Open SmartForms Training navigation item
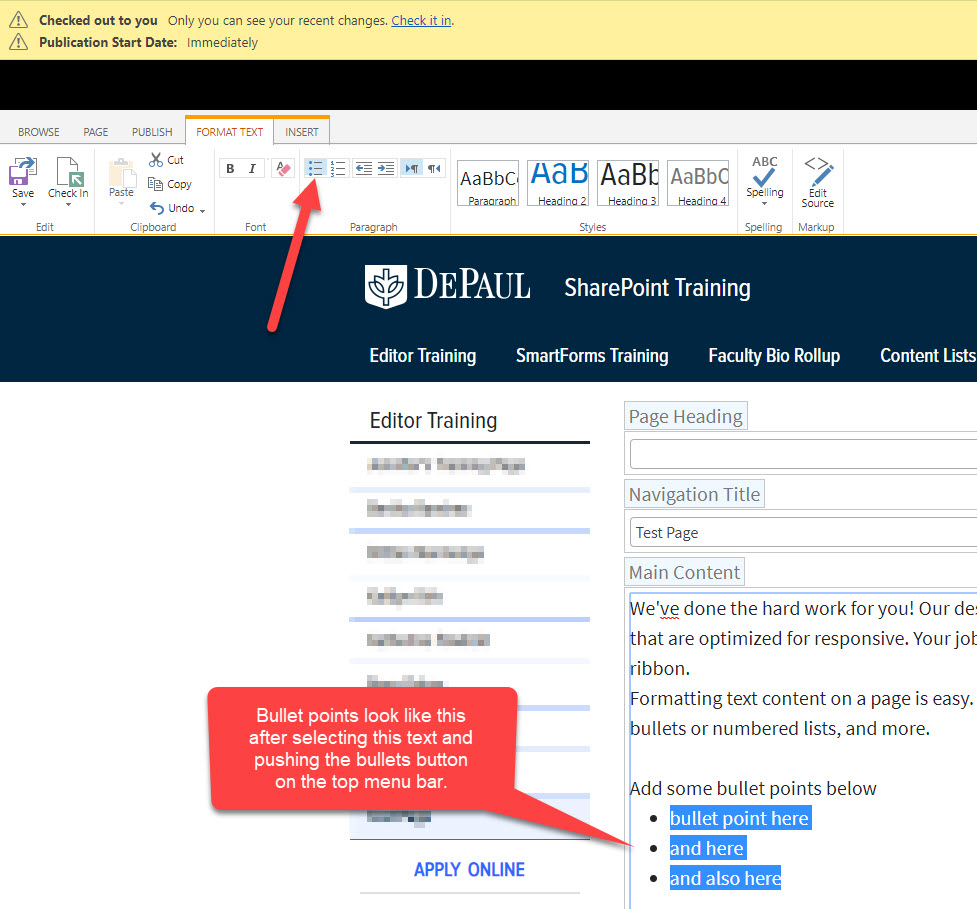 click(592, 356)
